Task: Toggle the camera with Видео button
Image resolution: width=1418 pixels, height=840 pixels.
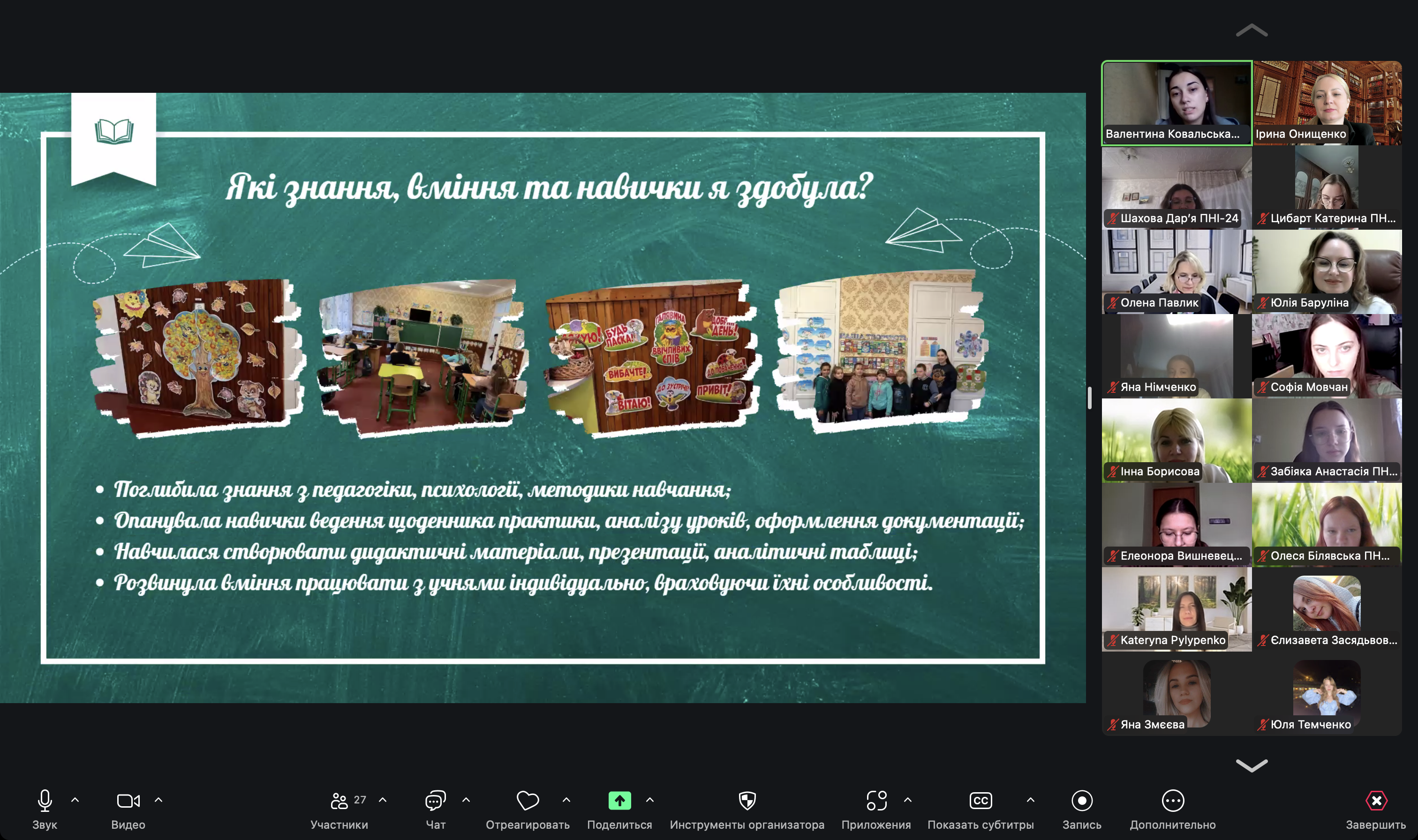Action: tap(128, 800)
